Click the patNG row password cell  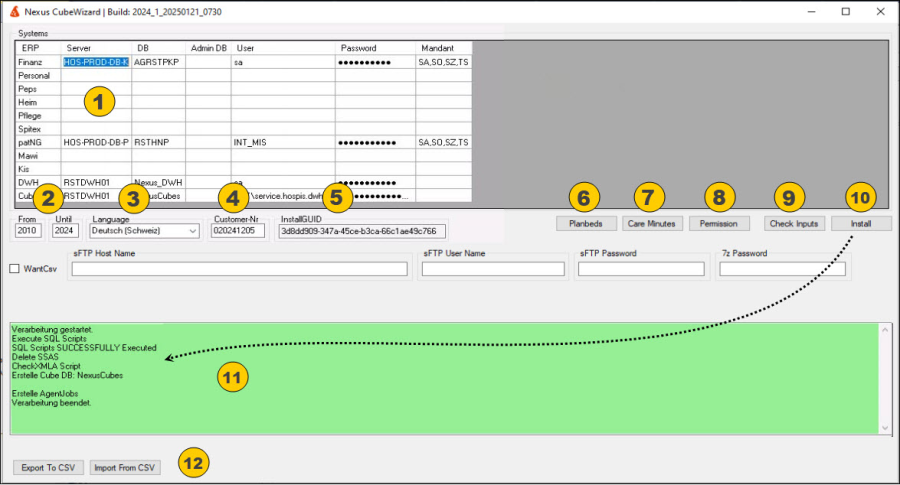coord(375,142)
